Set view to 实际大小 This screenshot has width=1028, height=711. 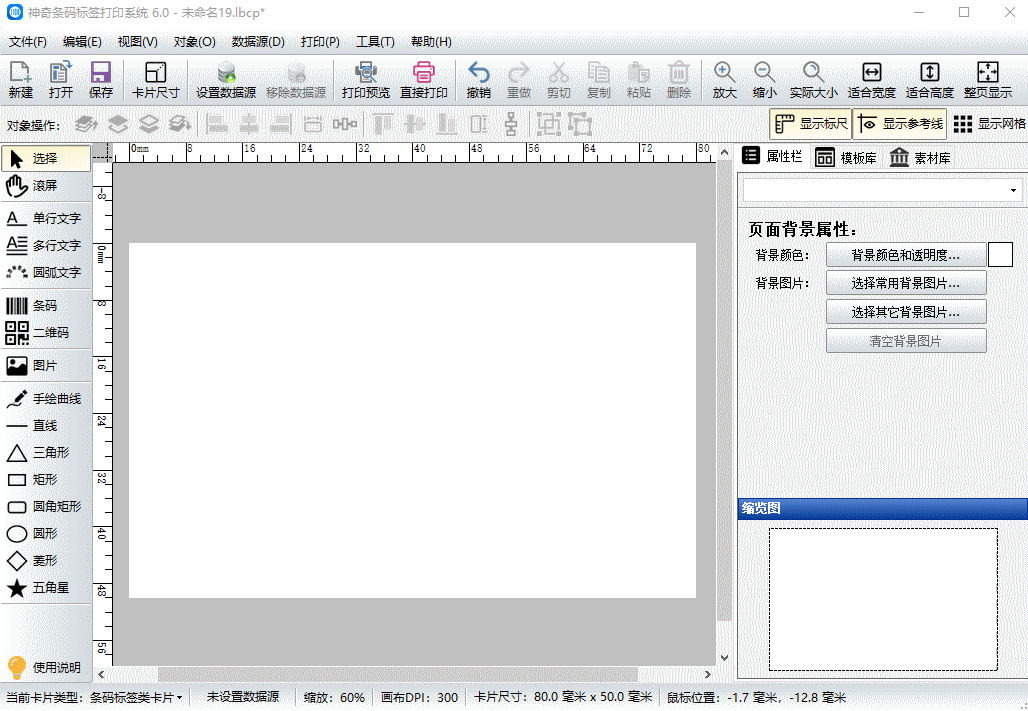click(x=813, y=80)
